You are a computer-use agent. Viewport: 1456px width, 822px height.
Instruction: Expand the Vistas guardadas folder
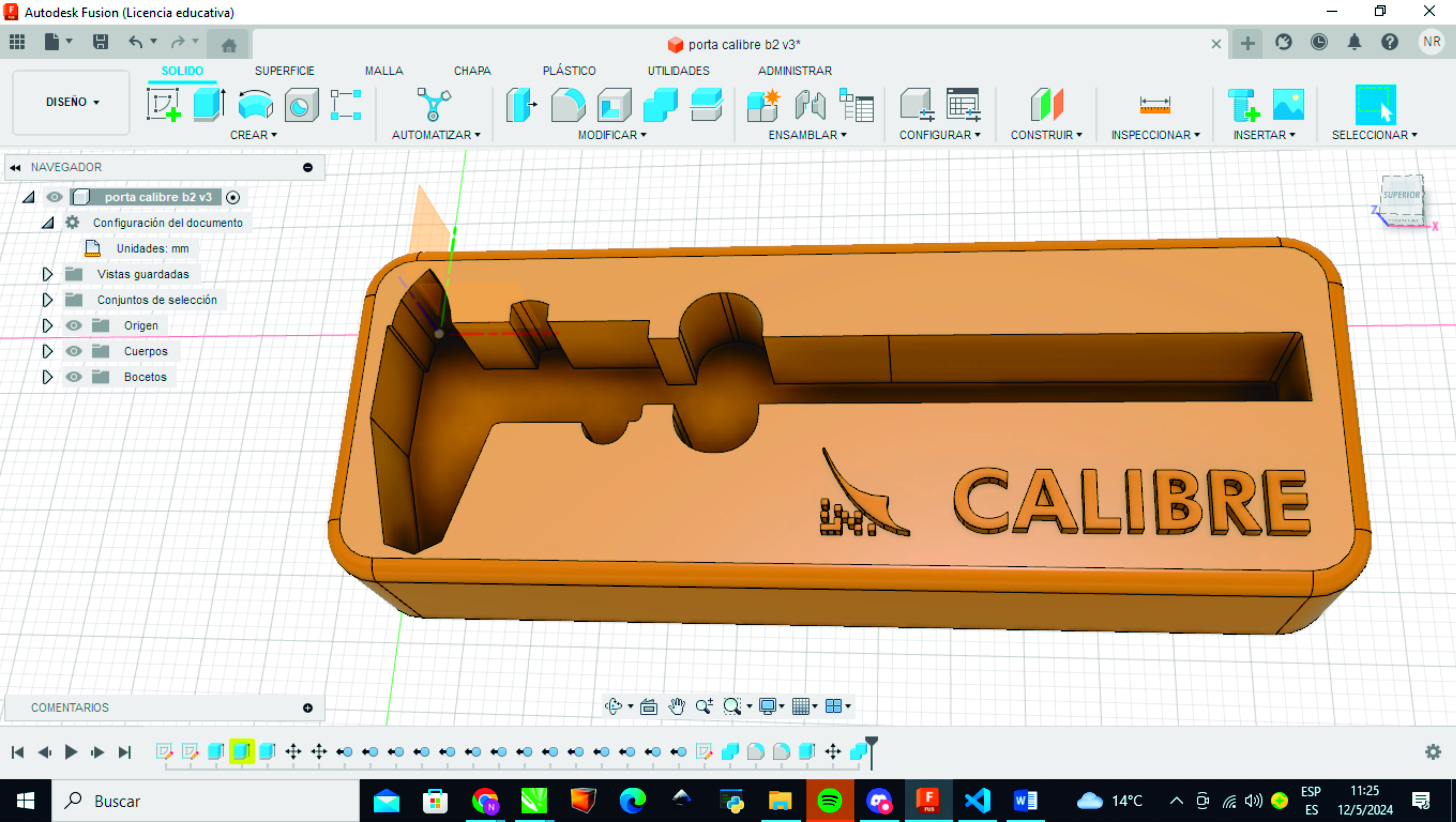pyautogui.click(x=48, y=275)
